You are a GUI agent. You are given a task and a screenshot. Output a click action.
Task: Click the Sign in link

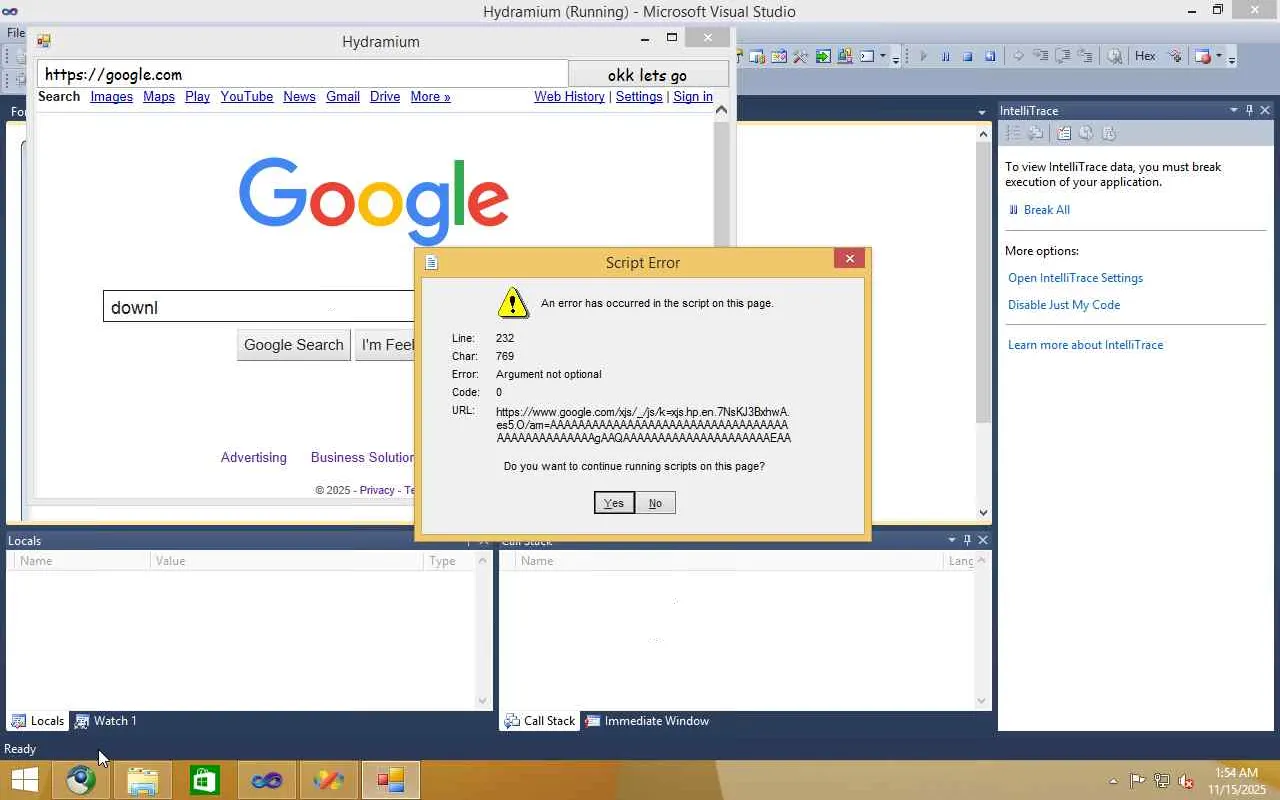click(693, 97)
